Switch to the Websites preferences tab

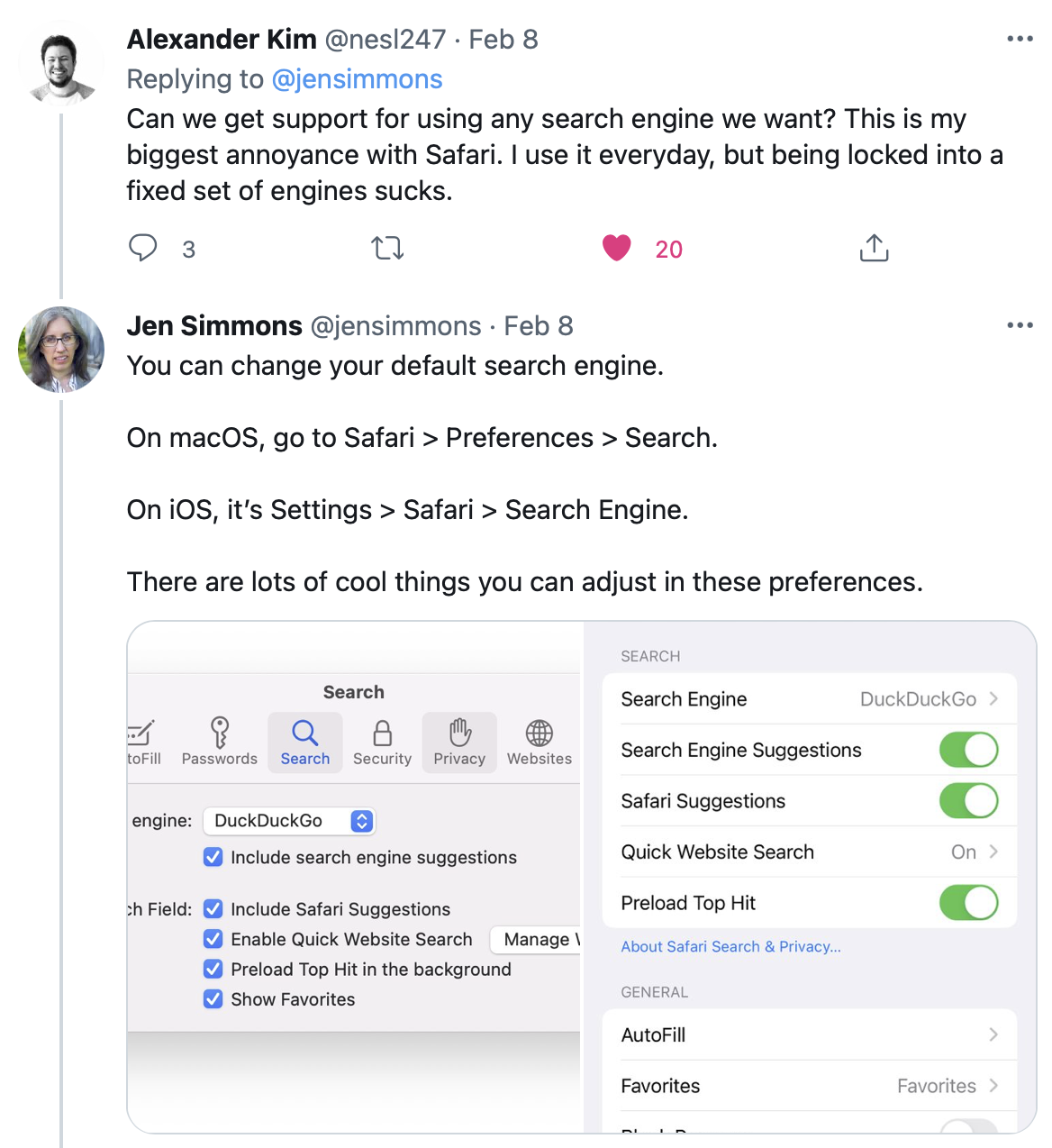coord(540,743)
